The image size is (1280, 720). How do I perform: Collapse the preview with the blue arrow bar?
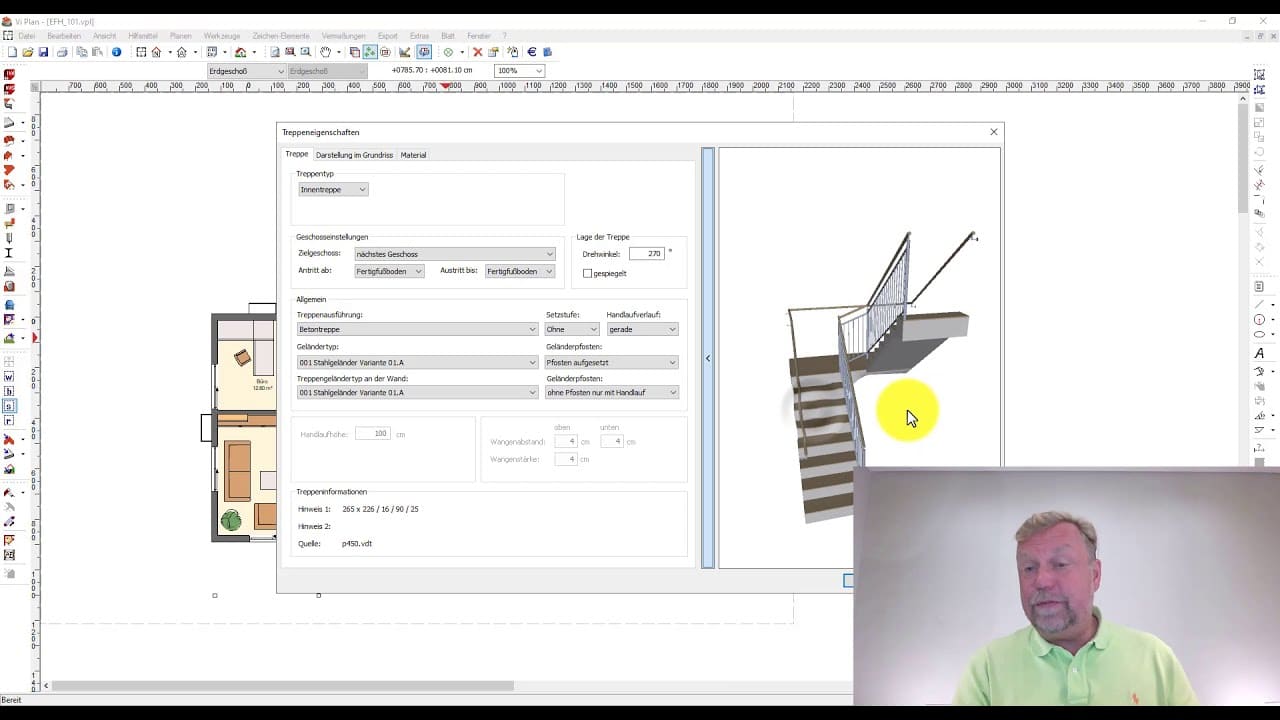(708, 358)
